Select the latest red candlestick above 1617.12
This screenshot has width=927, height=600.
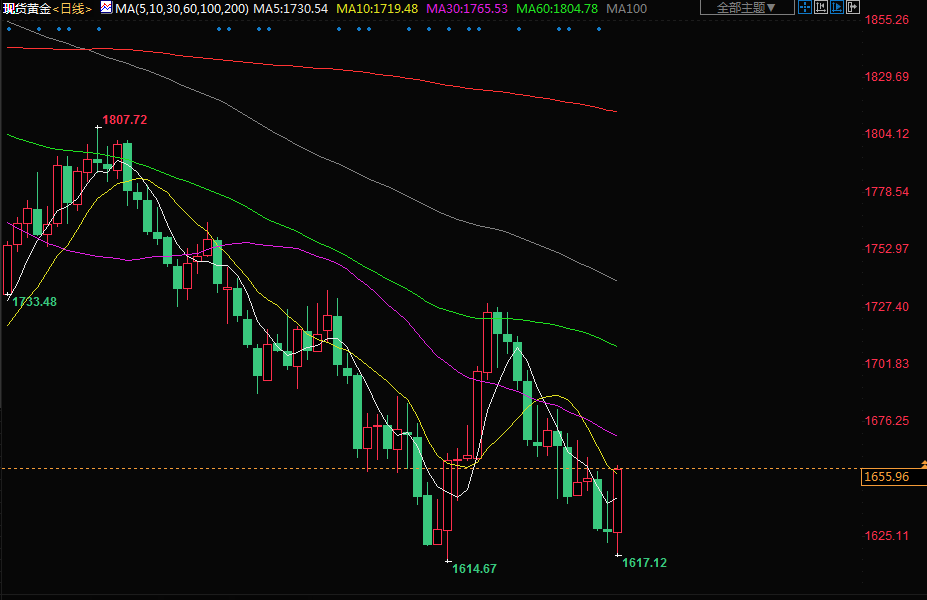[x=619, y=500]
